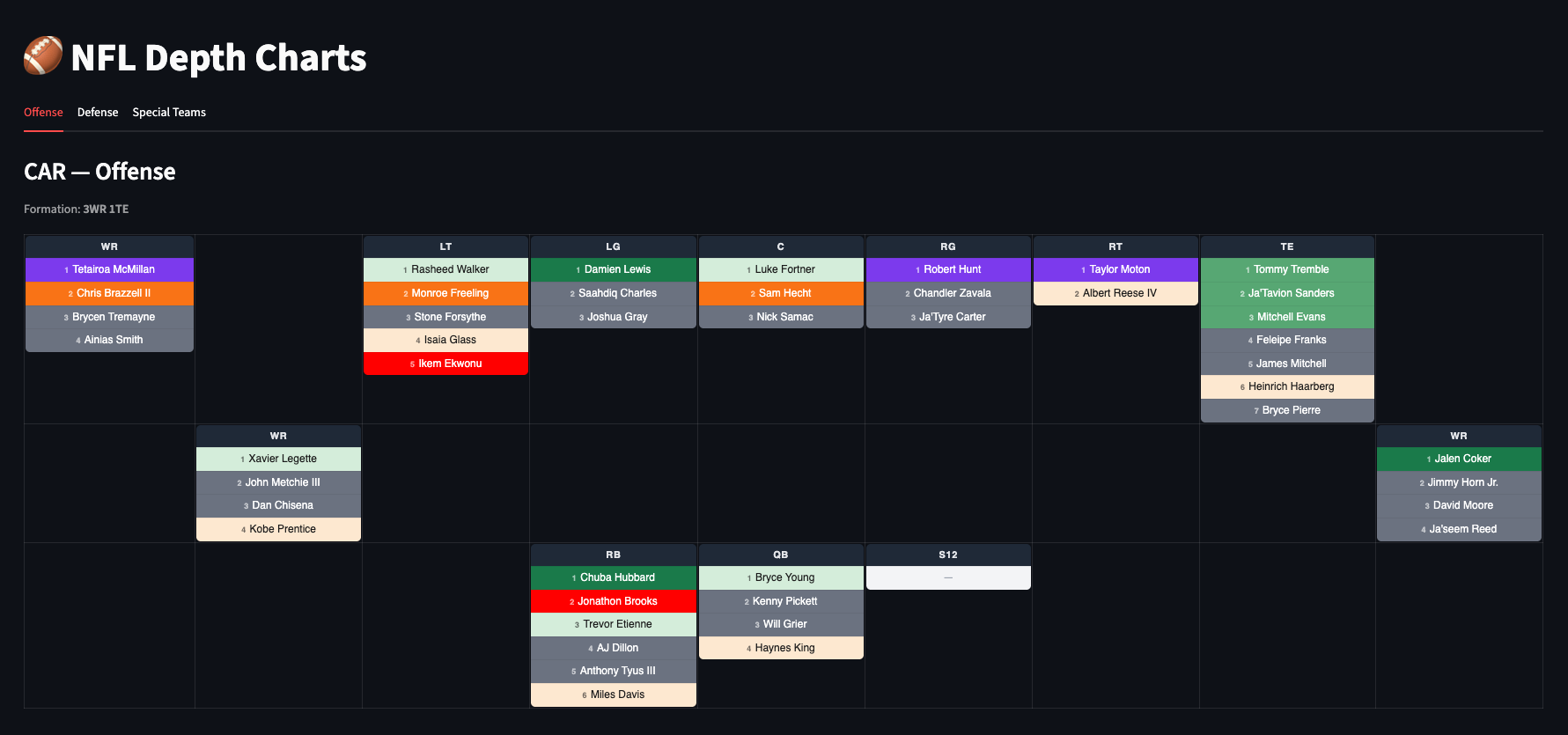Click the C column header
The height and width of the screenshot is (735, 1568).
pos(781,246)
